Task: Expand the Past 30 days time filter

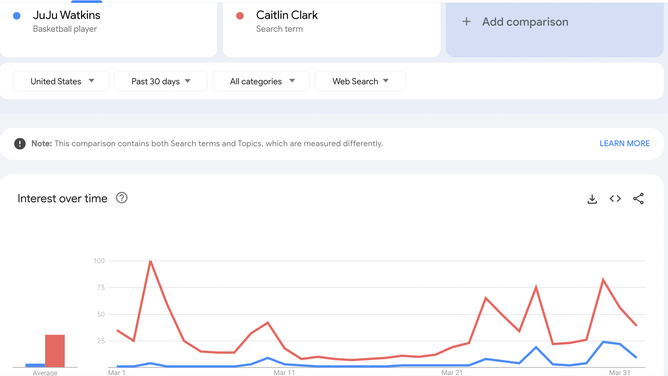Action: click(161, 81)
